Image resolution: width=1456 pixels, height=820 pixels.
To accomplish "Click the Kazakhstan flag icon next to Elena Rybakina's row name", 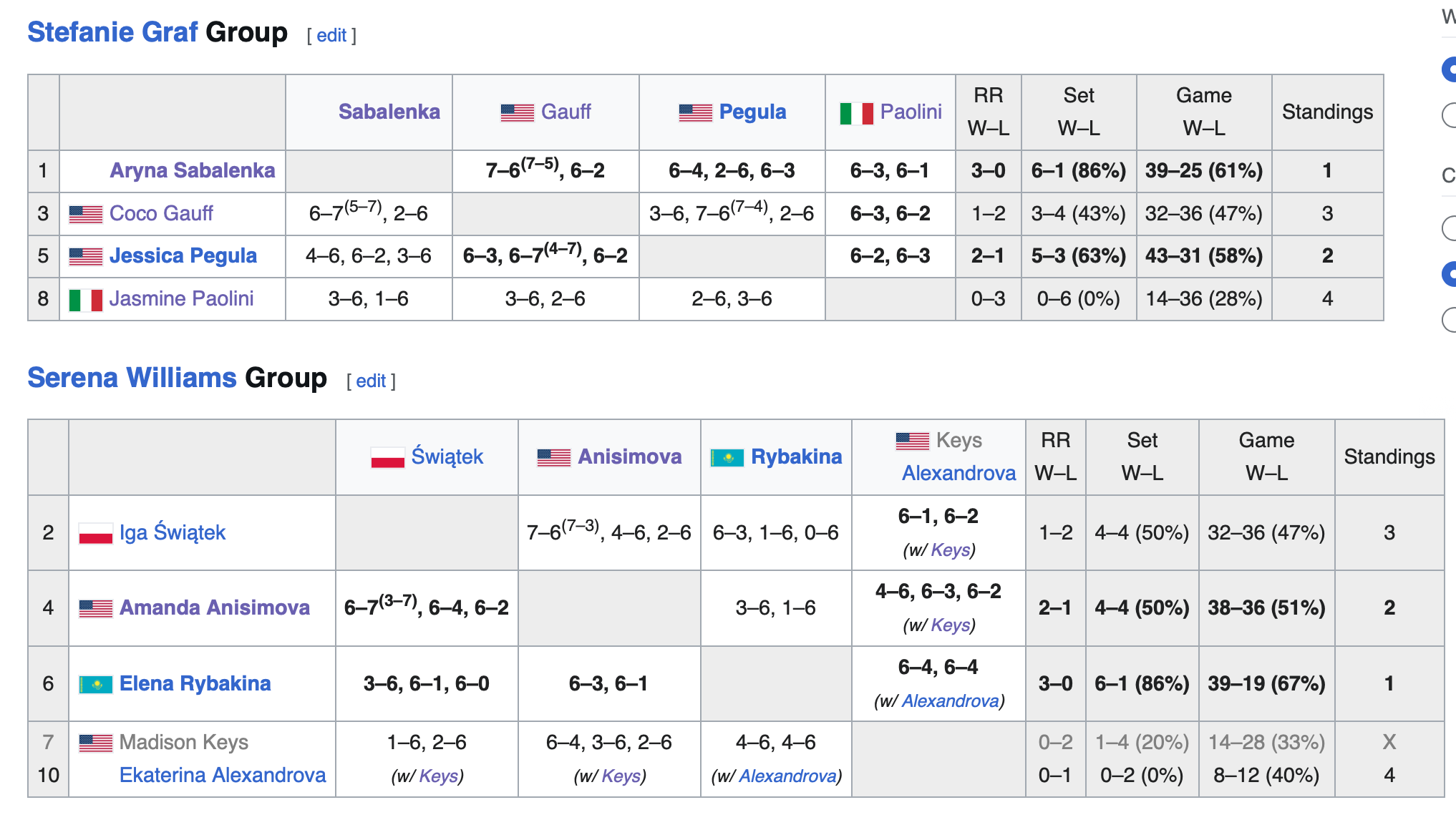I will pyautogui.click(x=95, y=685).
